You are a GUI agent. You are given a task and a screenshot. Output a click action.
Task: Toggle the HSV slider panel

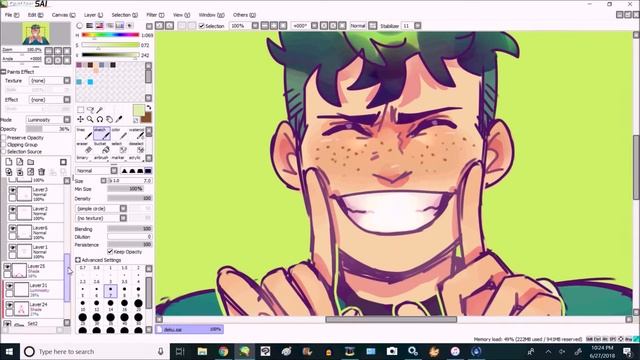tap(99, 26)
